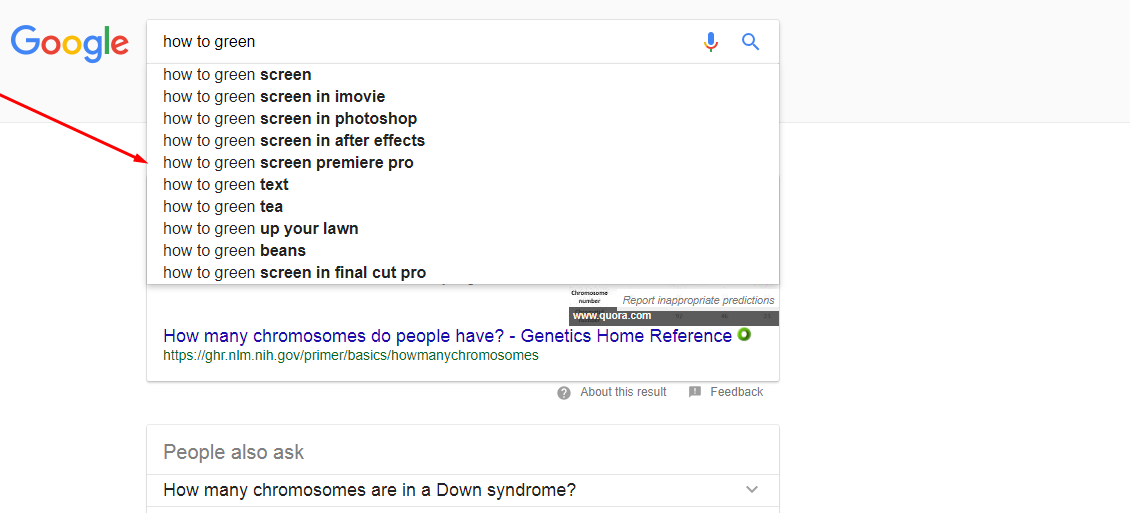Click the green circle icon beside Genetics Home Reference
Image resolution: width=1130 pixels, height=513 pixels.
coord(744,334)
